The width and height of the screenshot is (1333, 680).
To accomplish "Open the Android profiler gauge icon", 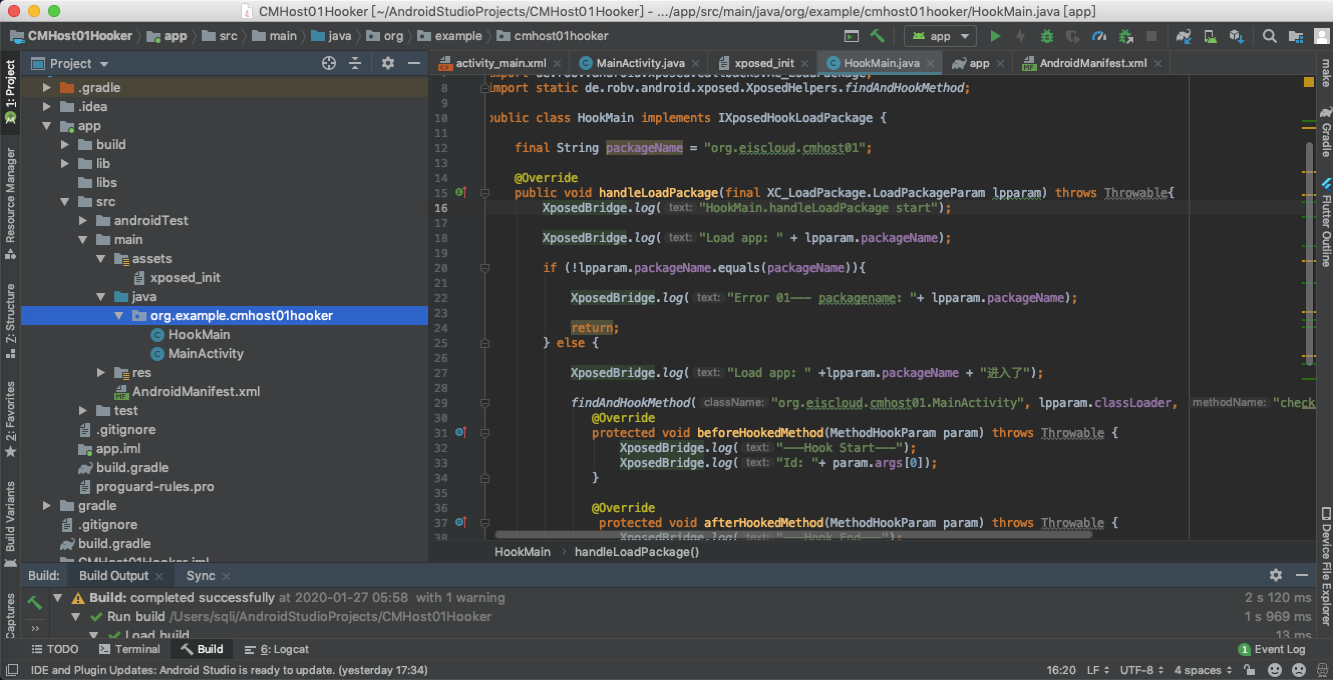I will (x=1099, y=36).
